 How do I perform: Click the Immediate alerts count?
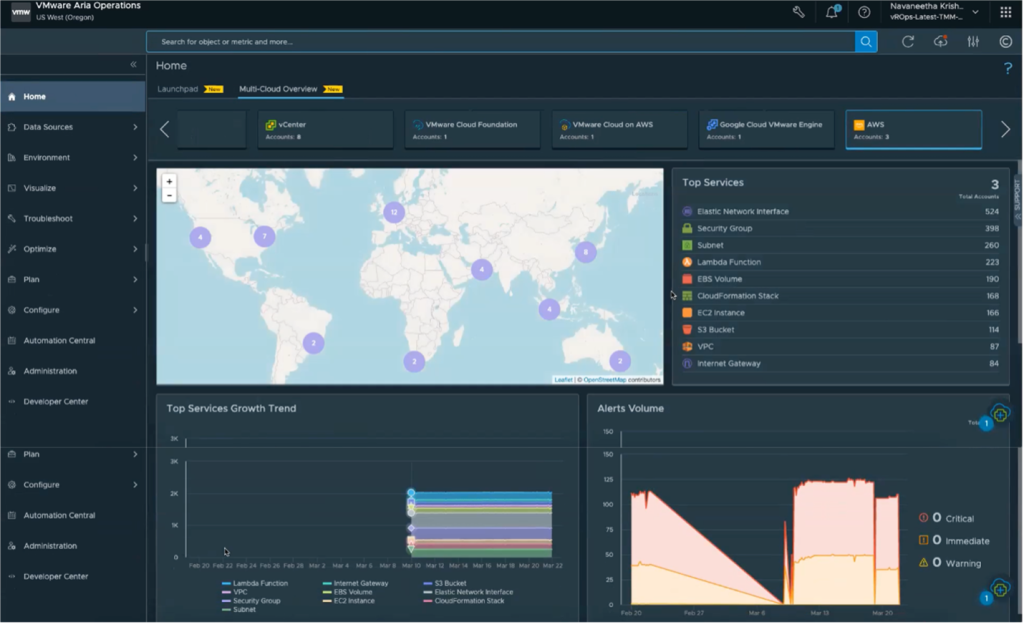937,541
